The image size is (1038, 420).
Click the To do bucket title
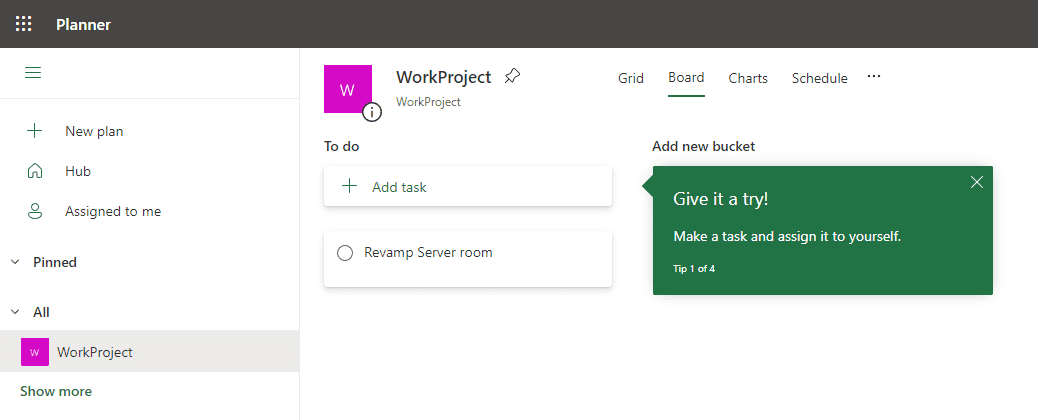342,146
